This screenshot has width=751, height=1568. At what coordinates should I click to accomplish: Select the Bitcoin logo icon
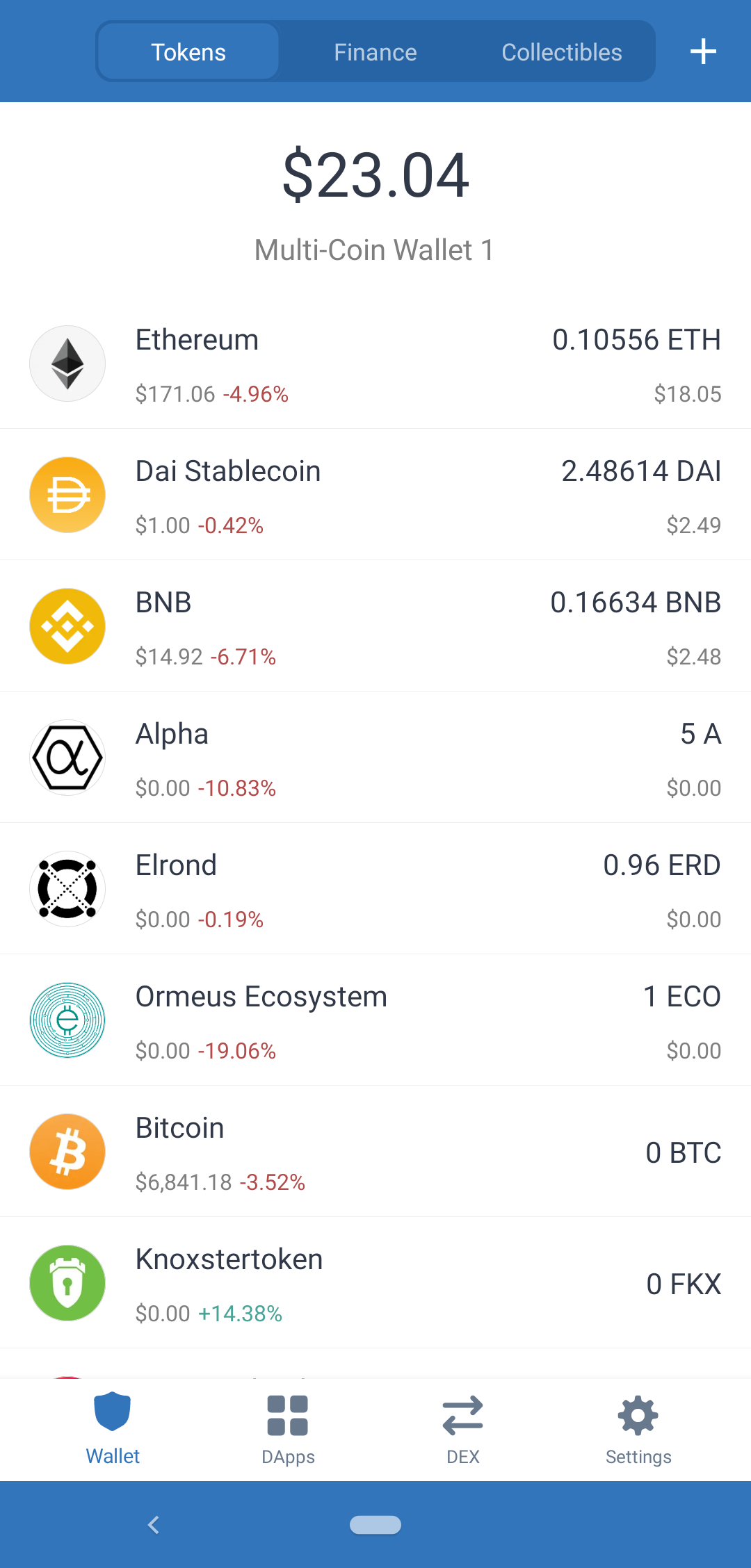[67, 1152]
